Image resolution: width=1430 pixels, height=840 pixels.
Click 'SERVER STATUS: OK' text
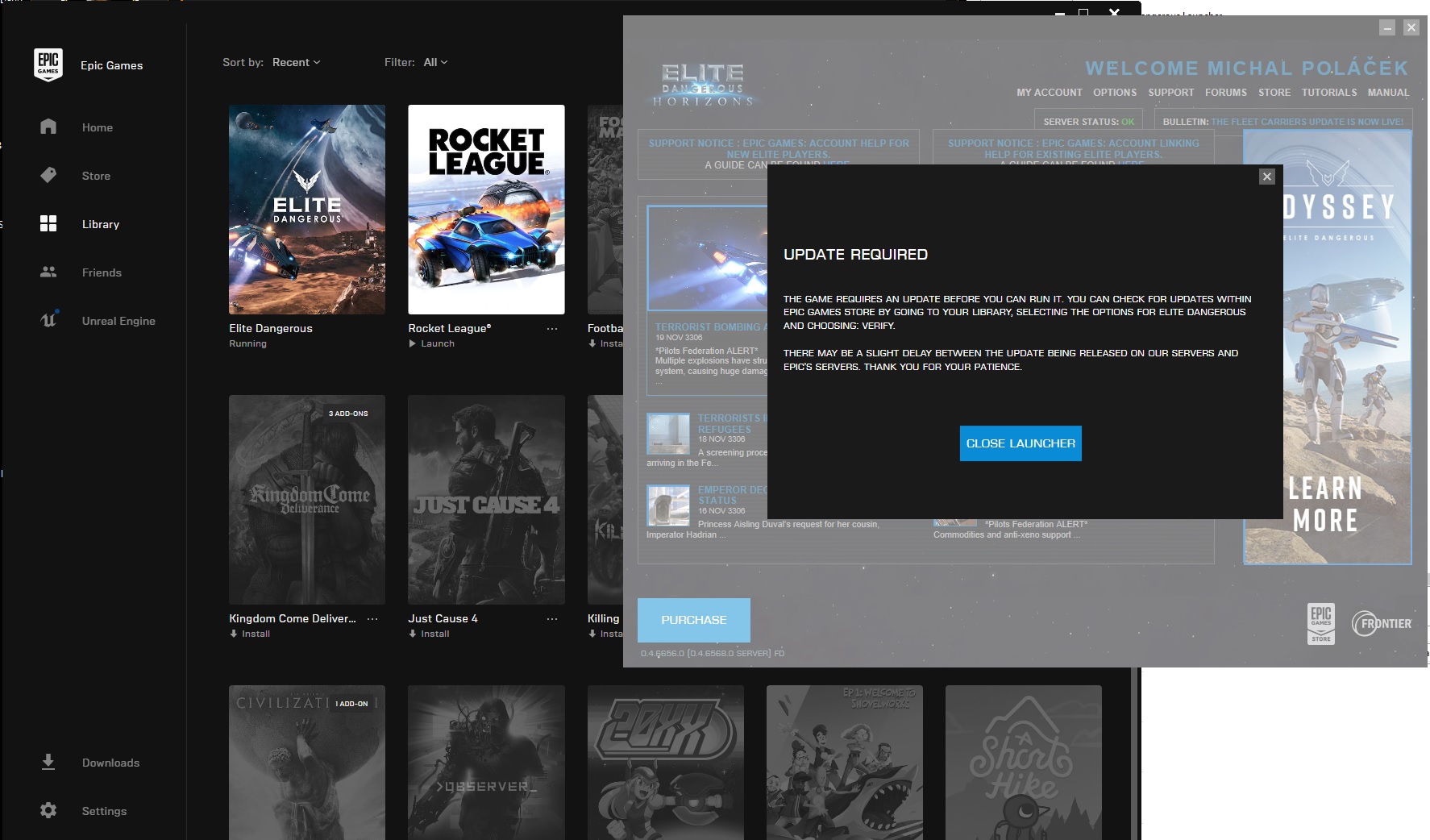point(1089,122)
